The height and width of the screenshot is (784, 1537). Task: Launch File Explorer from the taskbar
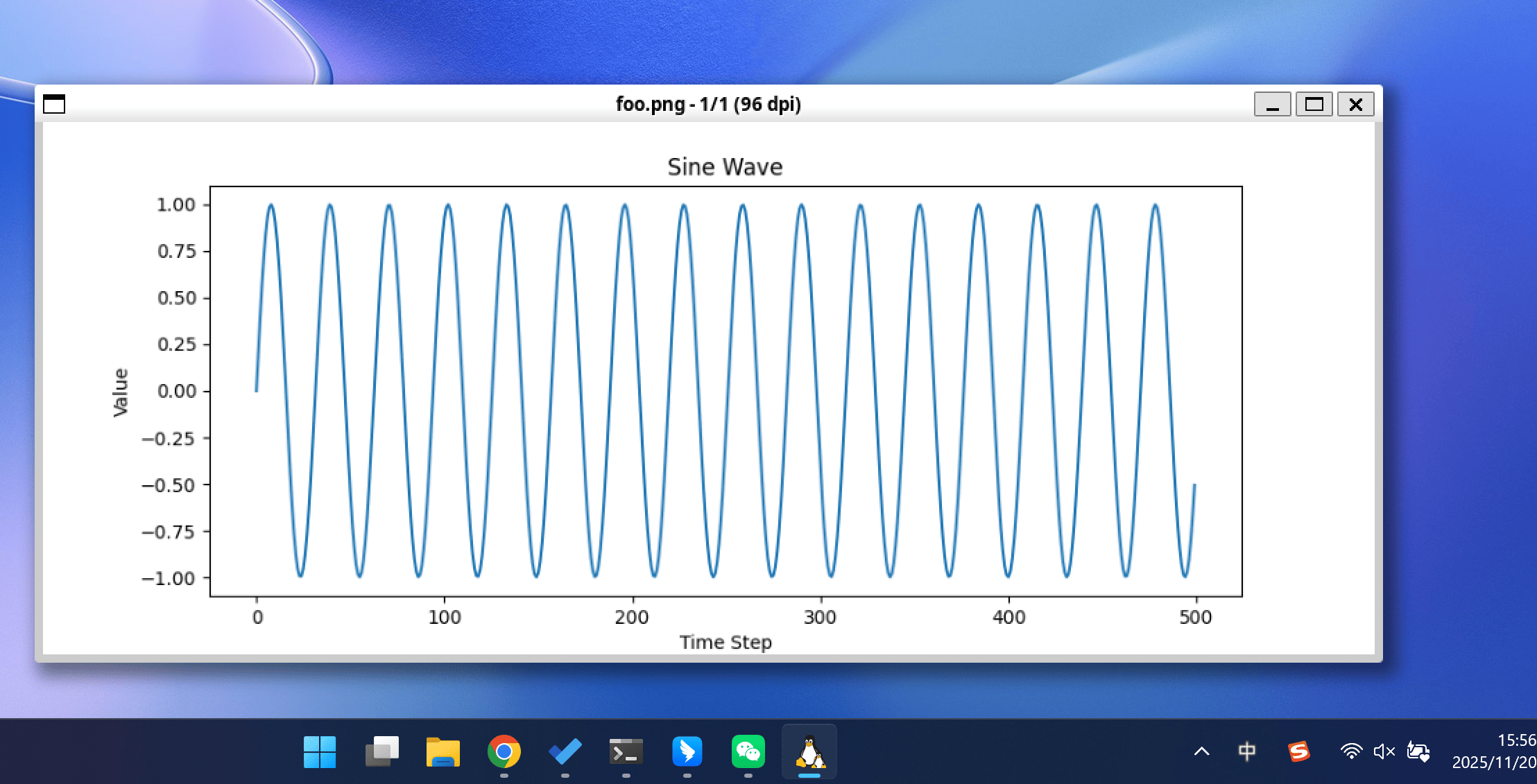(x=443, y=752)
